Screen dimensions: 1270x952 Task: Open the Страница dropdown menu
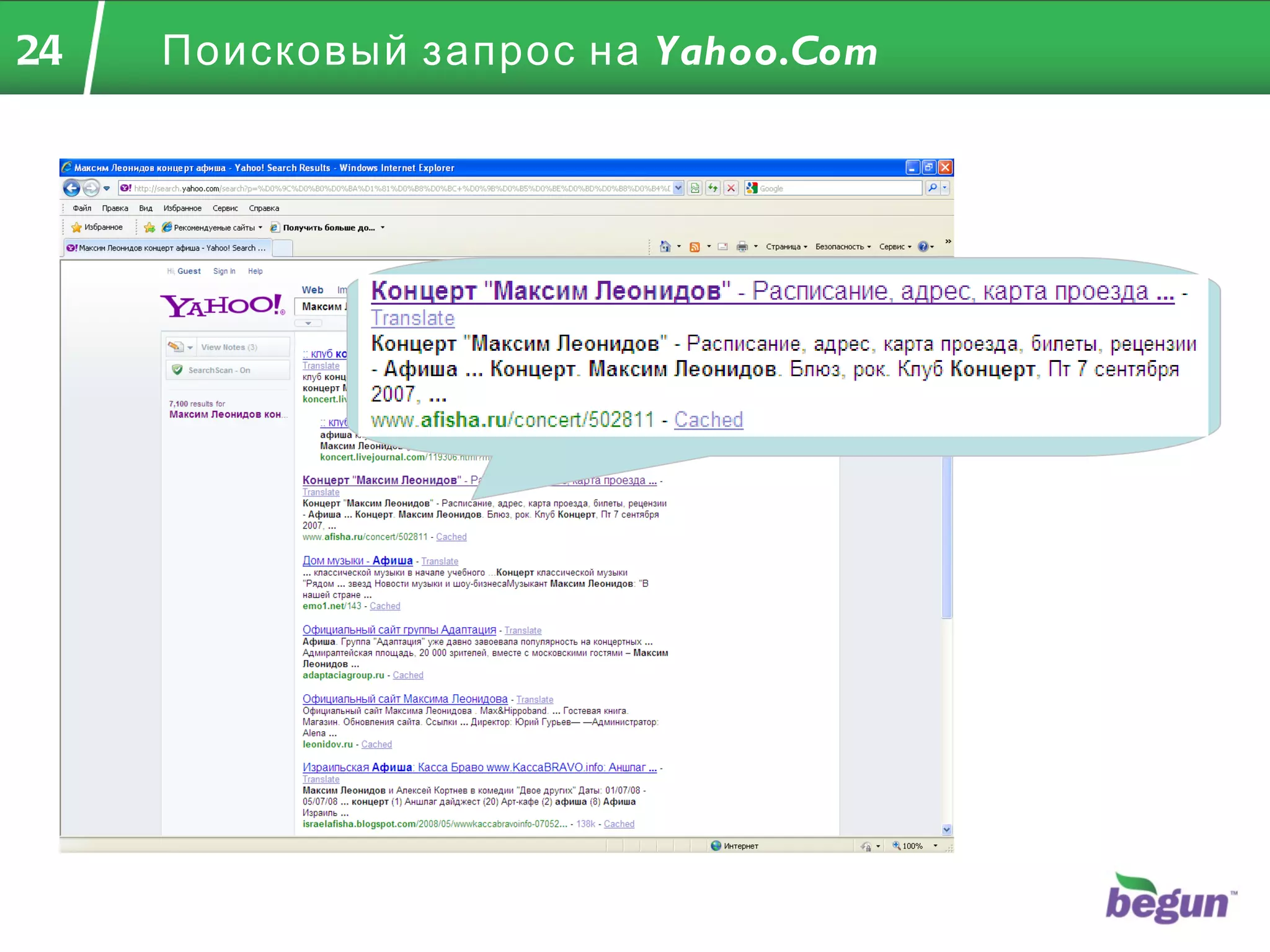pyautogui.click(x=786, y=247)
